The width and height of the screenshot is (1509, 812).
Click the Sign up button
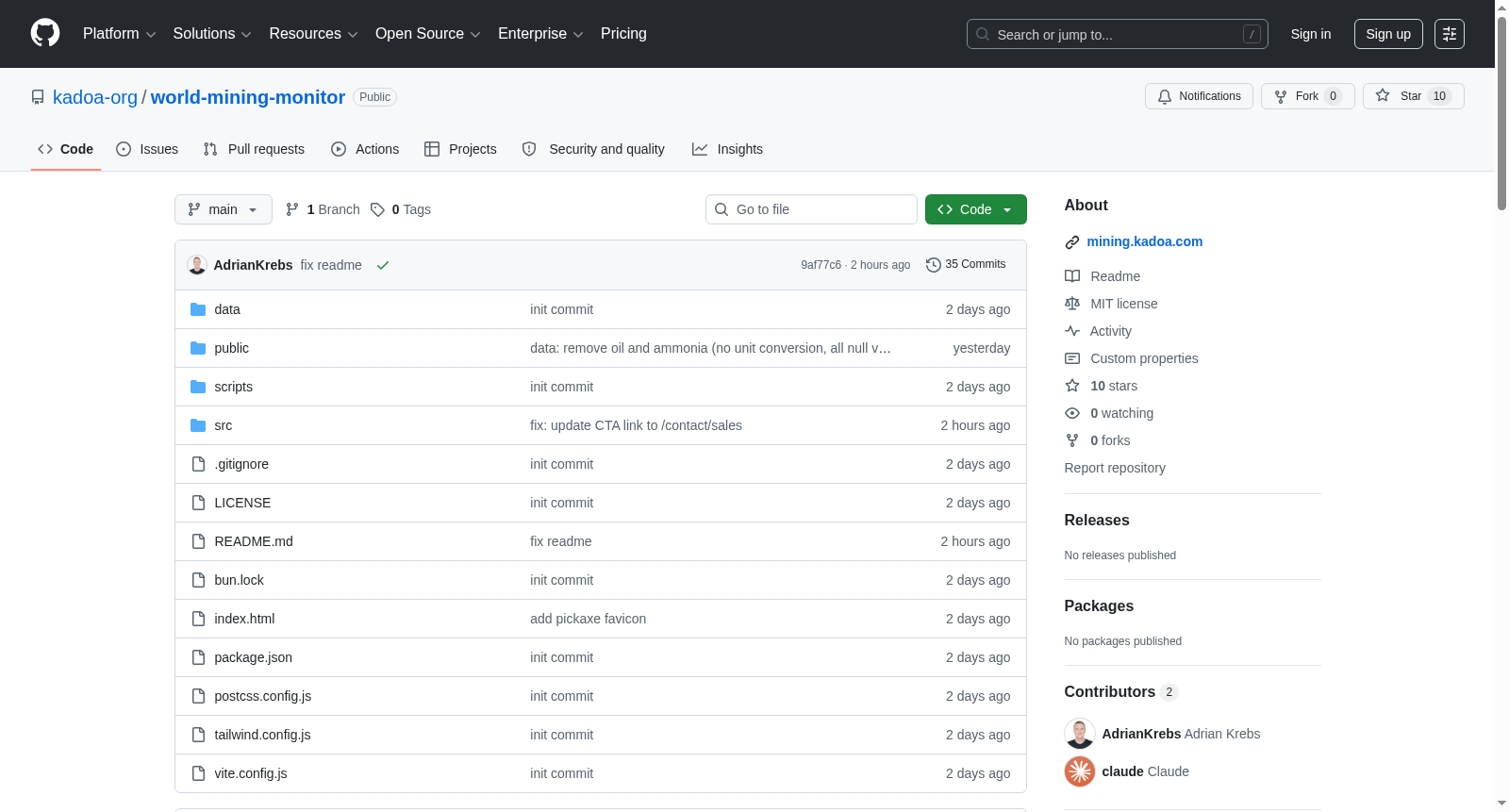pyautogui.click(x=1388, y=34)
